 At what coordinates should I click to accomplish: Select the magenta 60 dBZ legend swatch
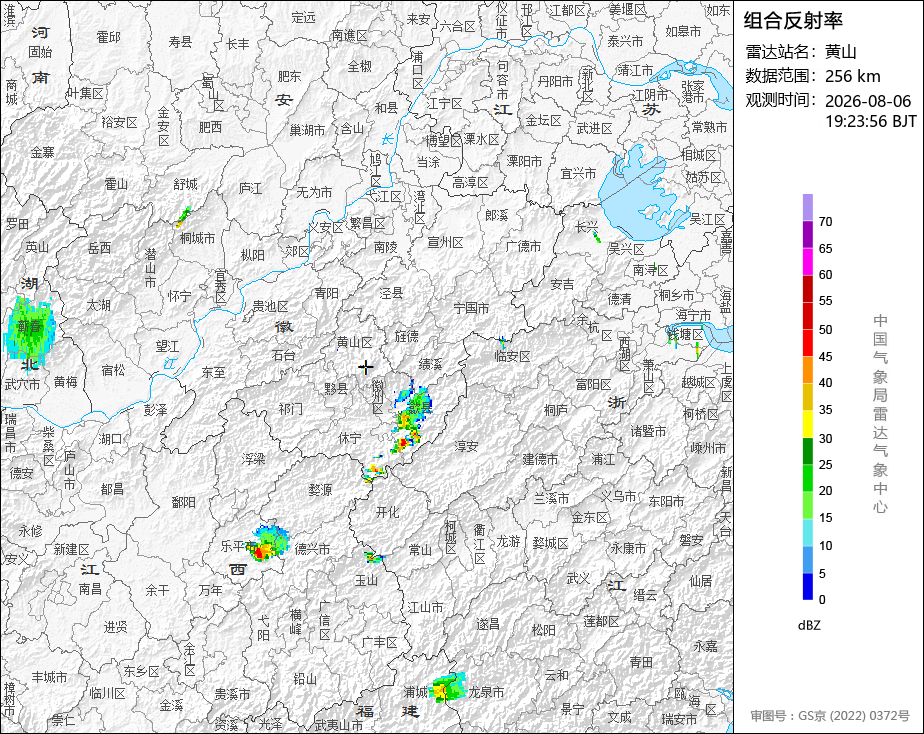[808, 262]
